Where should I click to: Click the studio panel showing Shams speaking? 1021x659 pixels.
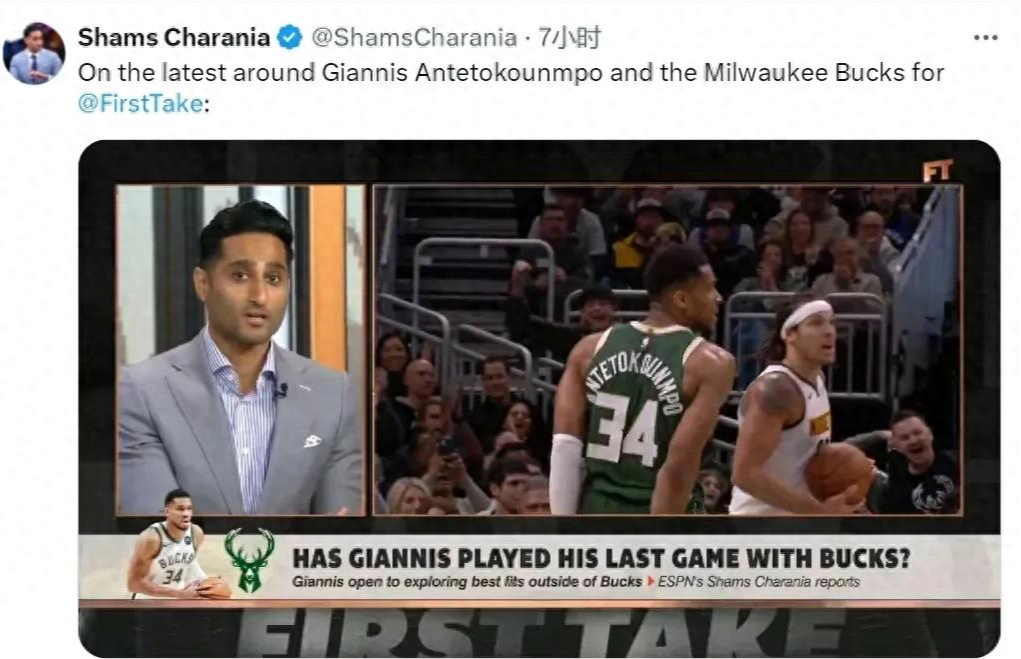tap(240, 350)
